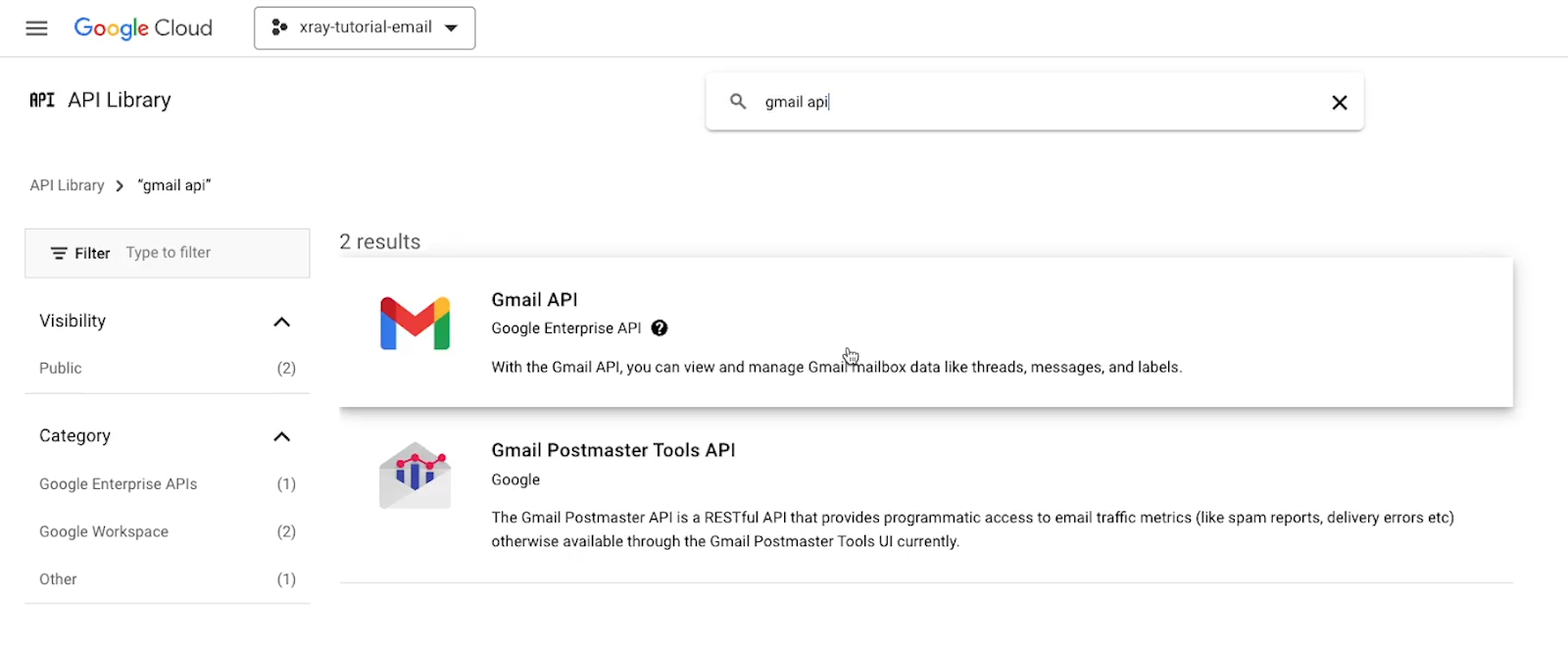Open the xray-tutorial-email project selector

click(365, 27)
